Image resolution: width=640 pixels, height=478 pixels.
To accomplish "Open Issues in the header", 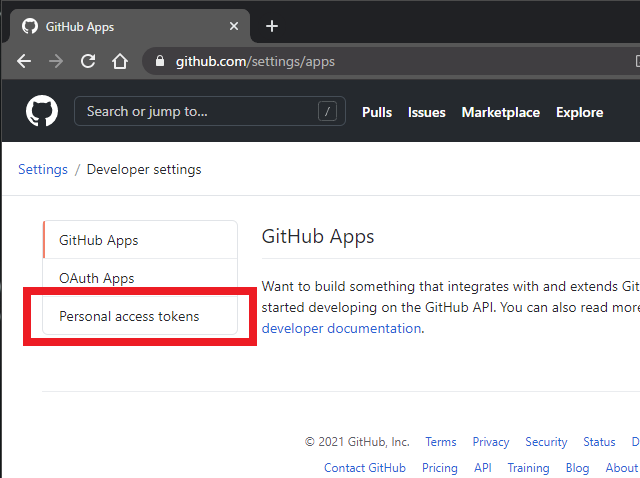I will pyautogui.click(x=427, y=112).
